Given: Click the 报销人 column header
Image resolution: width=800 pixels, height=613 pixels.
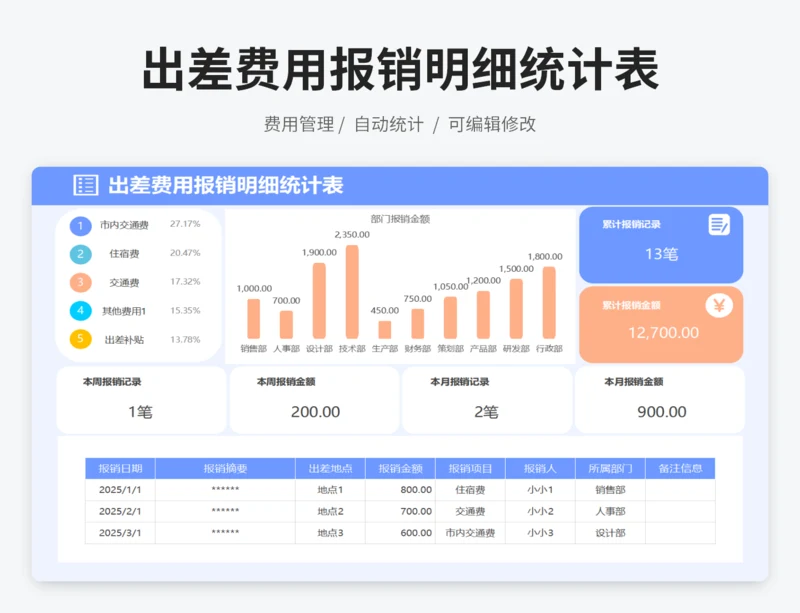Looking at the screenshot, I should pyautogui.click(x=540, y=469).
